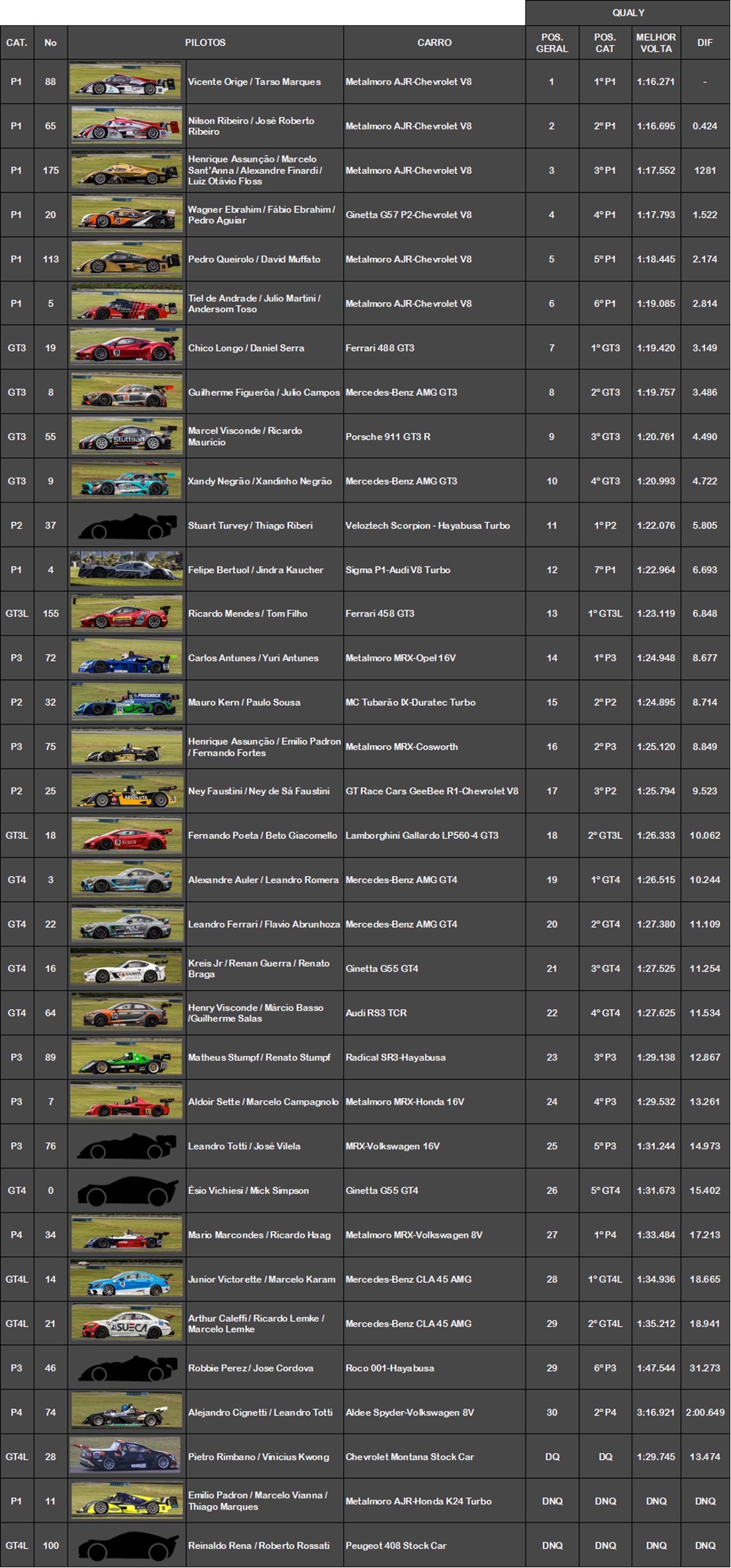
Task: Click car number 113 cell
Action: 50,259
